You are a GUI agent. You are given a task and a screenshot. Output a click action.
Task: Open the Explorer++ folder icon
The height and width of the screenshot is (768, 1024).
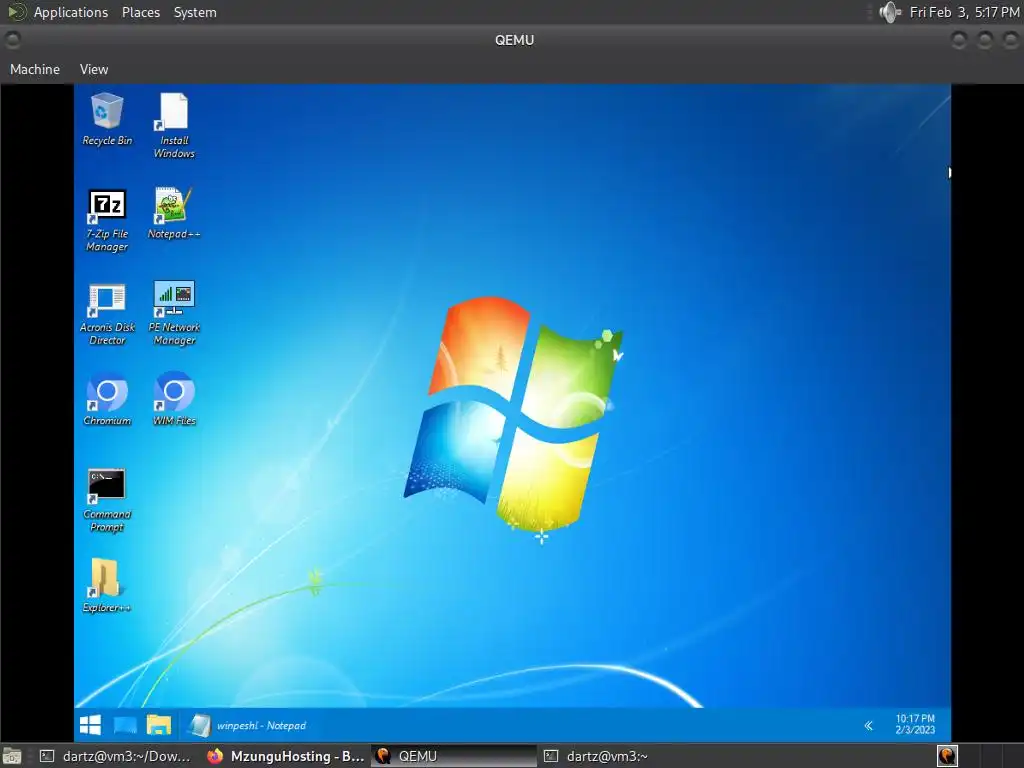coord(107,586)
